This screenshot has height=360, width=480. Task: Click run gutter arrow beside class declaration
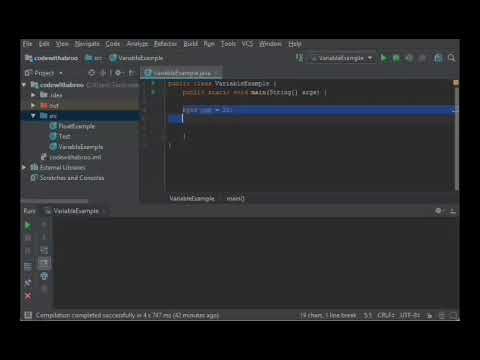153,83
